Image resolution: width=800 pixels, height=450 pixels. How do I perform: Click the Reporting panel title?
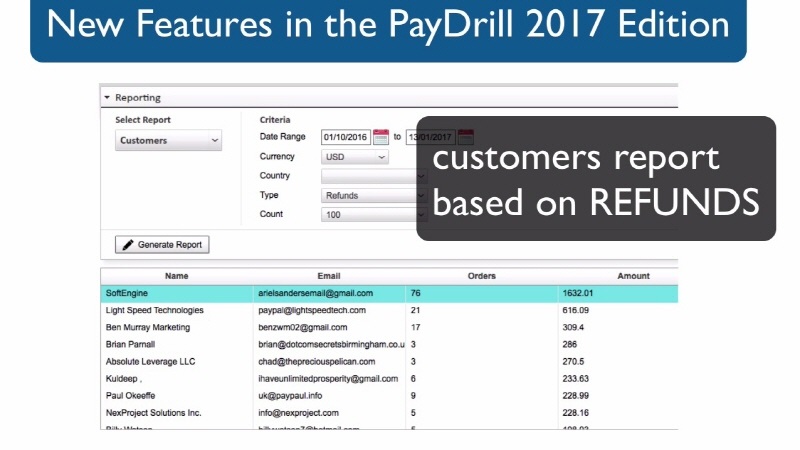(138, 97)
